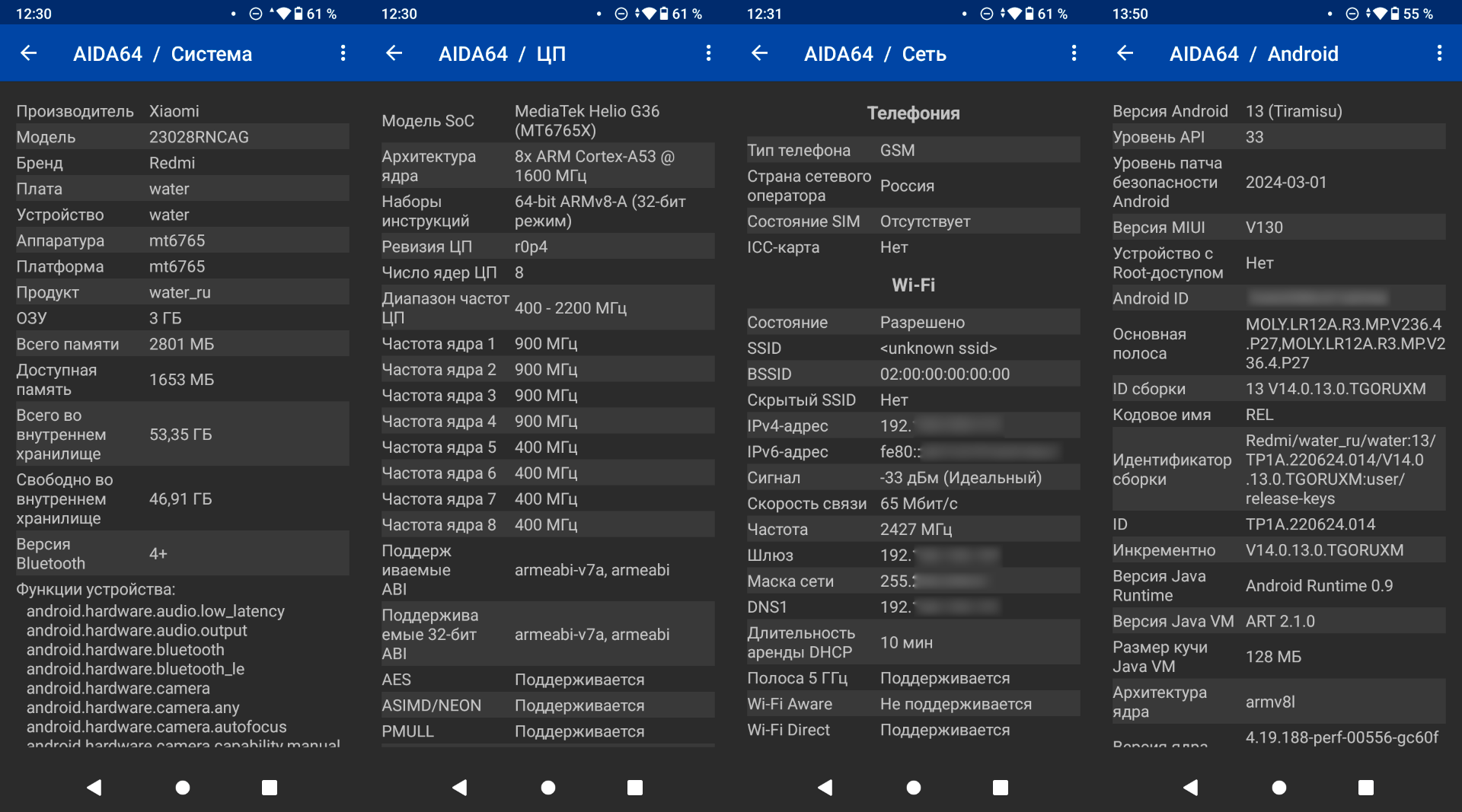Tap back arrow on the ЦП screen
Viewport: 1462px width, 812px height.
tap(394, 53)
